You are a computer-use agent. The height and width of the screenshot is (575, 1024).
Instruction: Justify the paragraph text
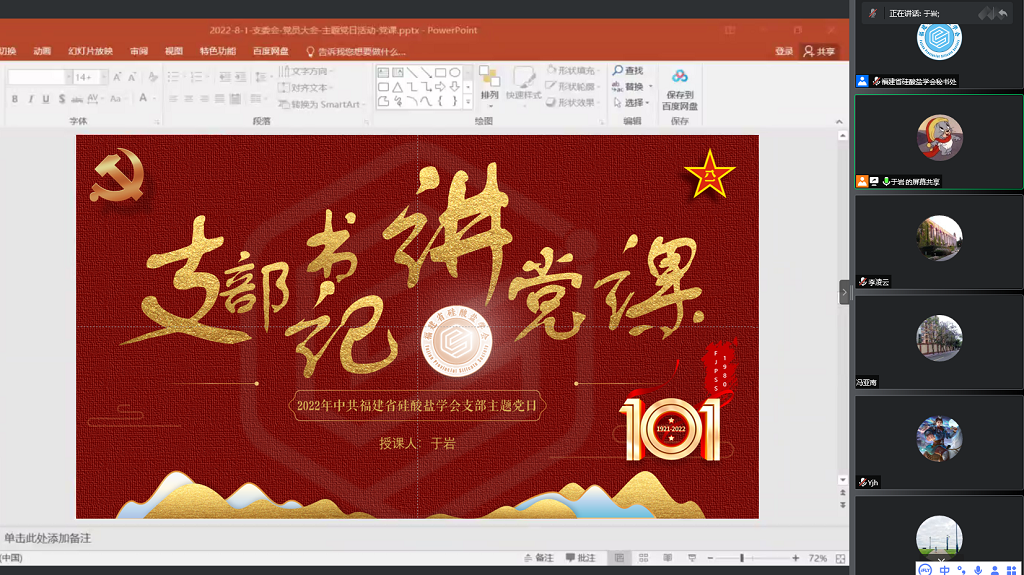[x=219, y=99]
